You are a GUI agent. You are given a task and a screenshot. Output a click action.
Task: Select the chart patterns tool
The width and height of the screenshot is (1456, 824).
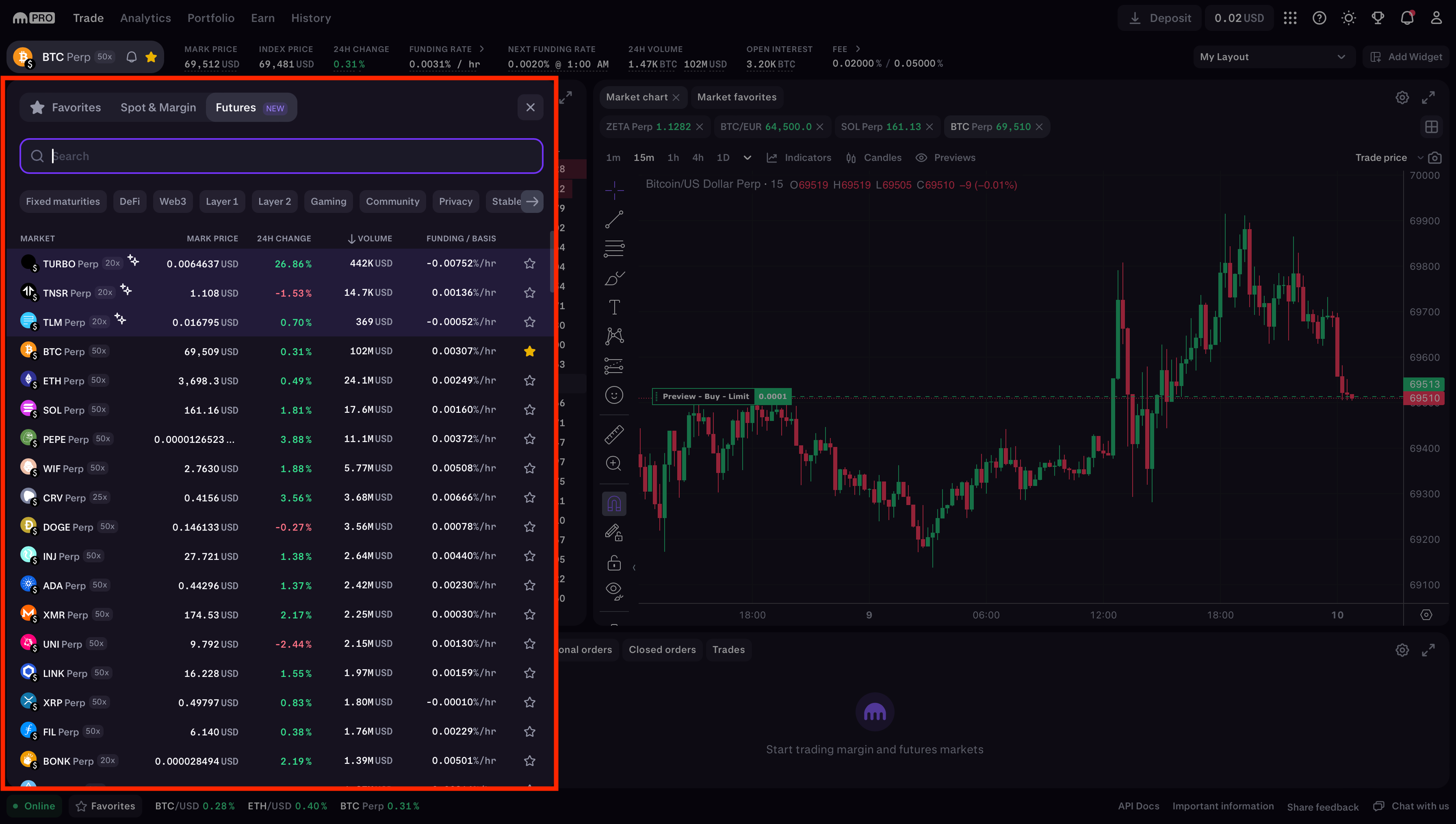pos(614,336)
